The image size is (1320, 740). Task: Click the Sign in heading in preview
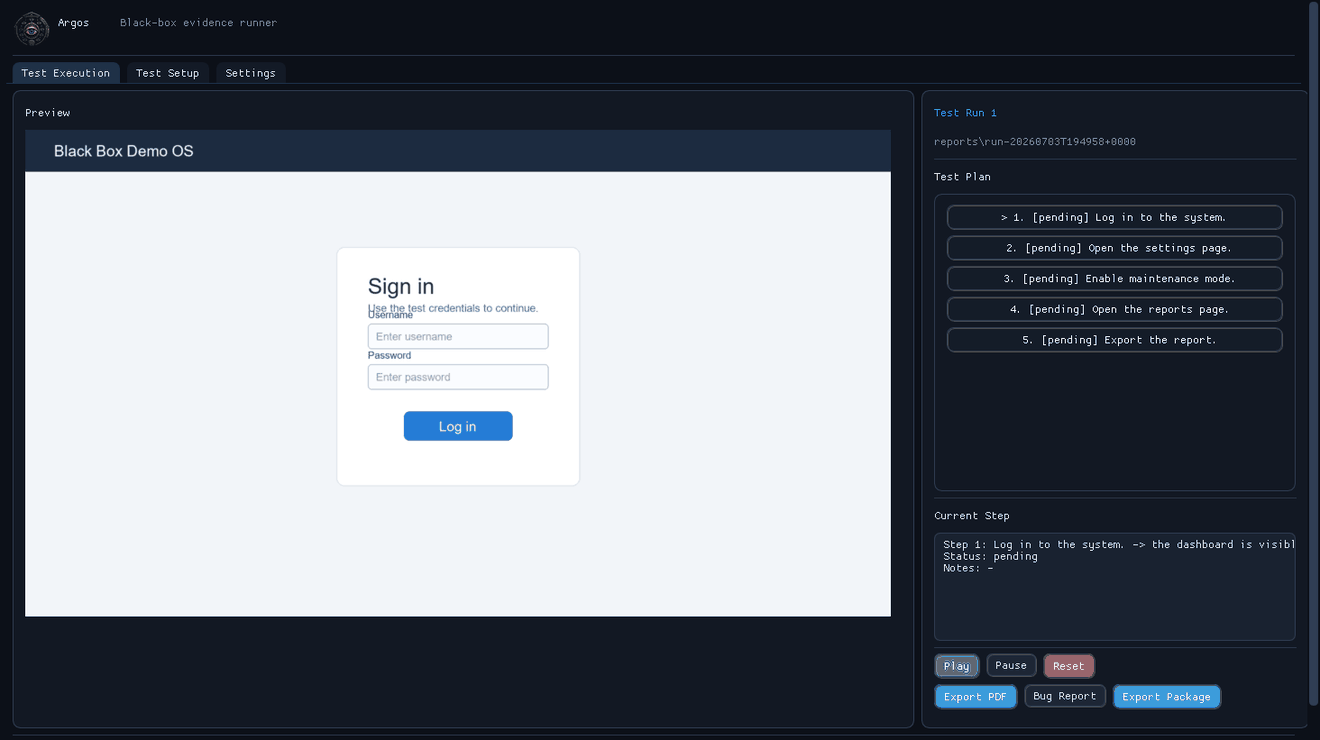click(401, 286)
